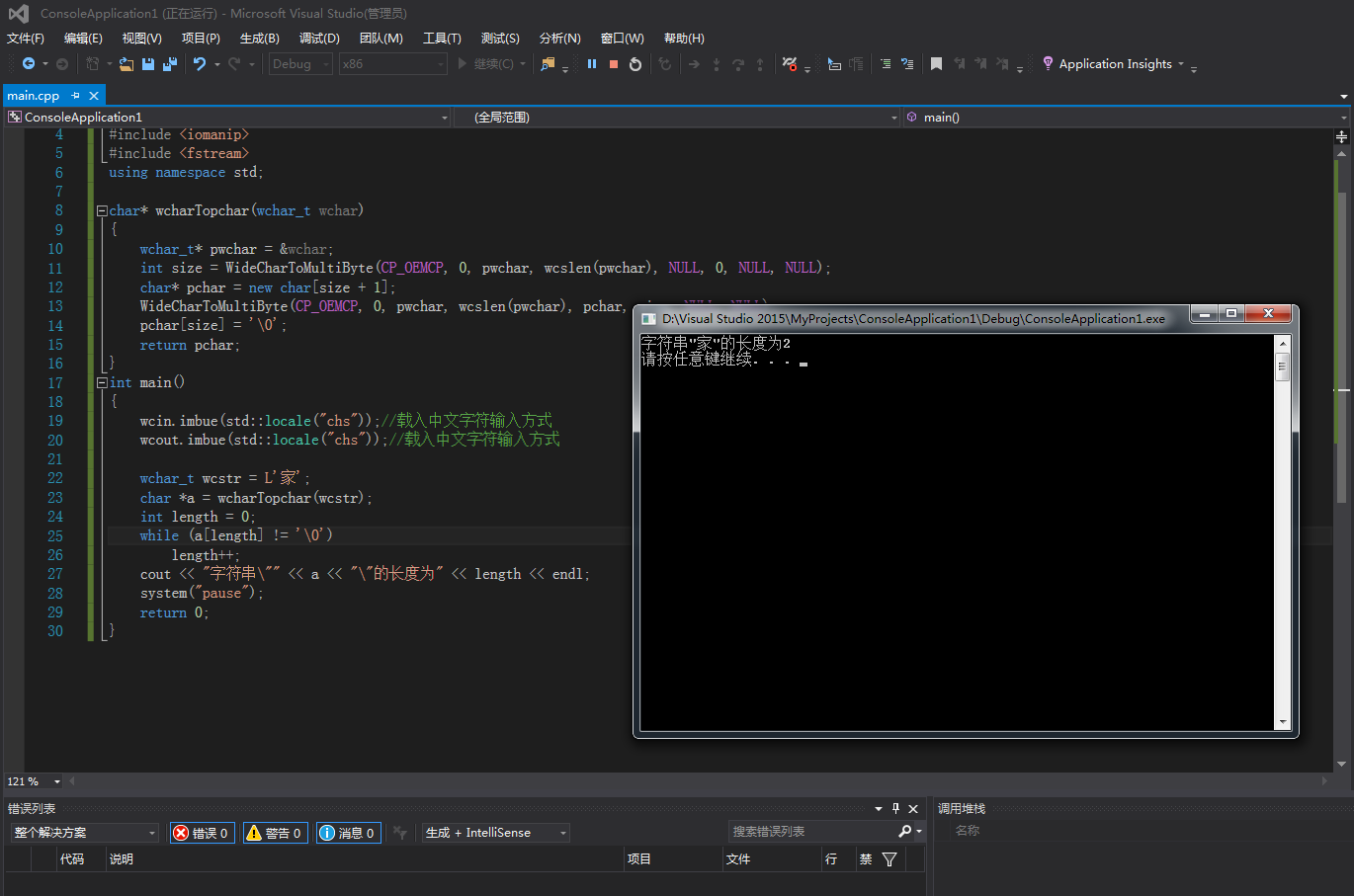Screen dimensions: 1354x896
Task: Click the filter funnel icon in error list
Action: tap(889, 859)
